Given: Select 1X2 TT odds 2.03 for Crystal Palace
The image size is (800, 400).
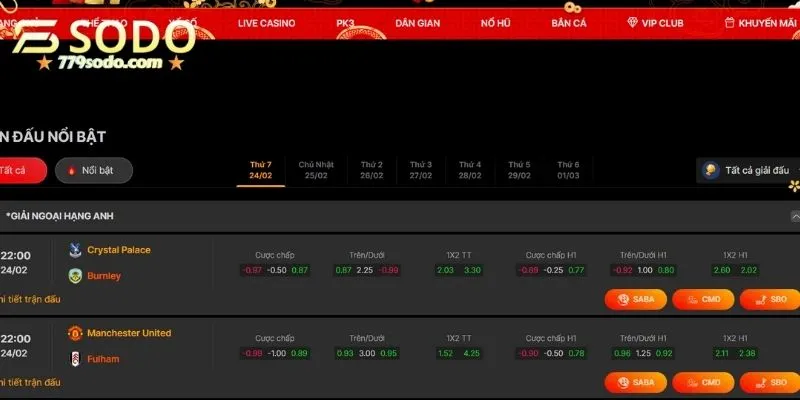Looking at the screenshot, I should [445, 270].
